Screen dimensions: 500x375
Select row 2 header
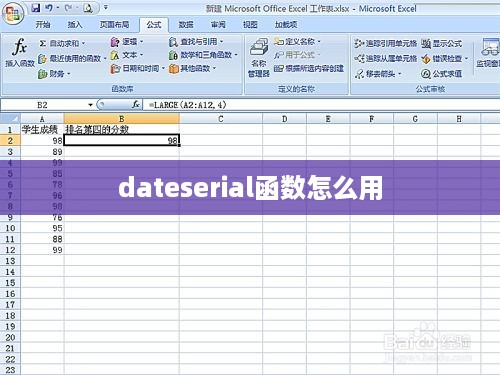click(x=10, y=141)
